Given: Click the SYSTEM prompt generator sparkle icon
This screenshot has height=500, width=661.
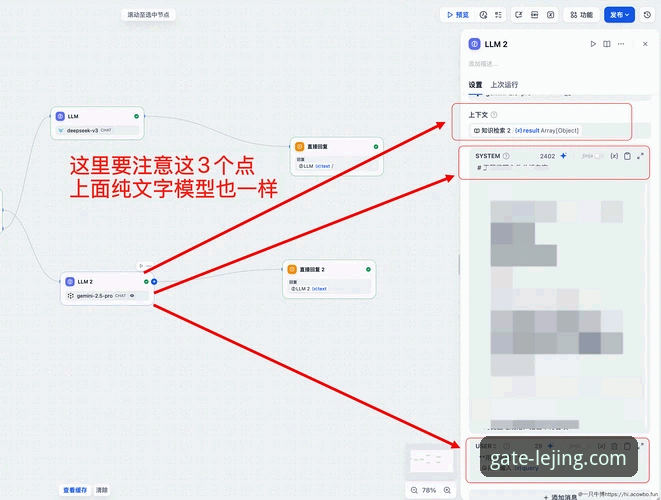Looking at the screenshot, I should click(564, 156).
